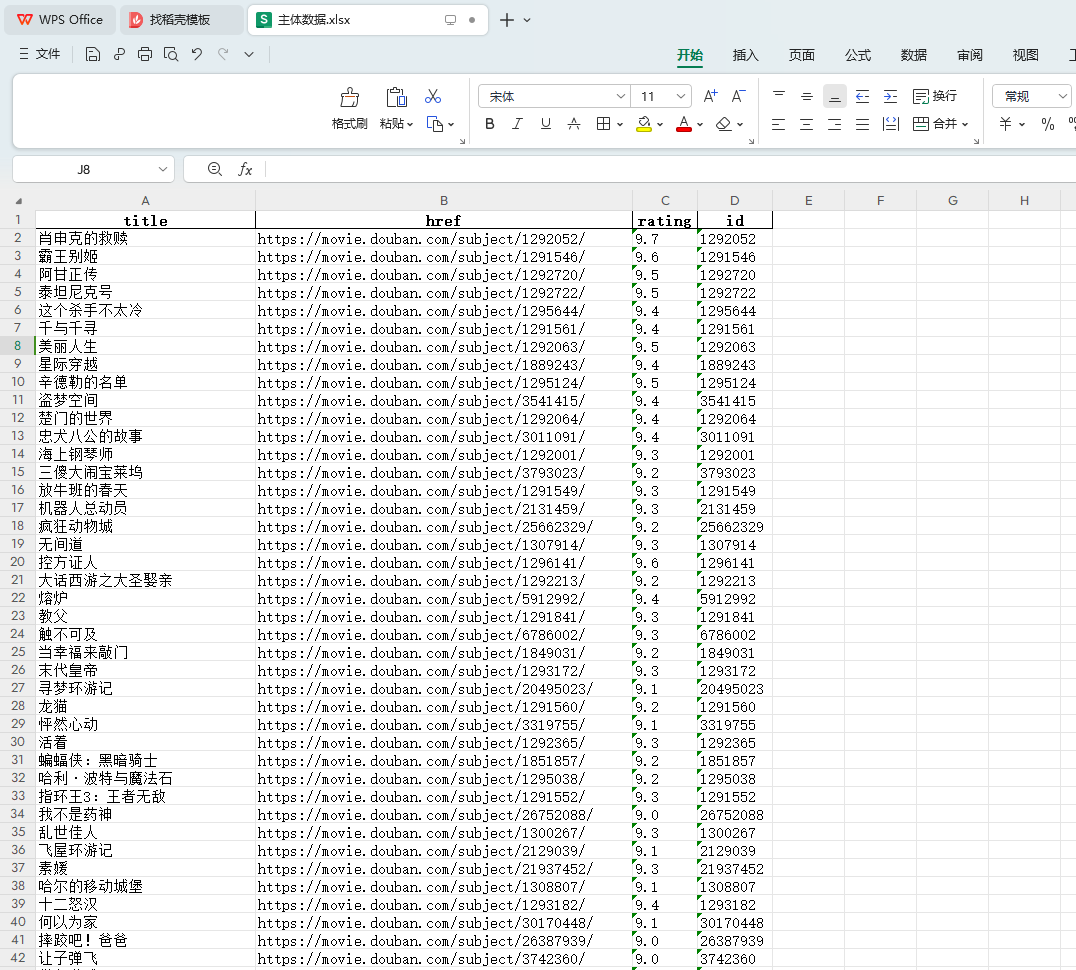
Task: Click the Zoom magnifier beside formula bar
Action: coord(215,169)
